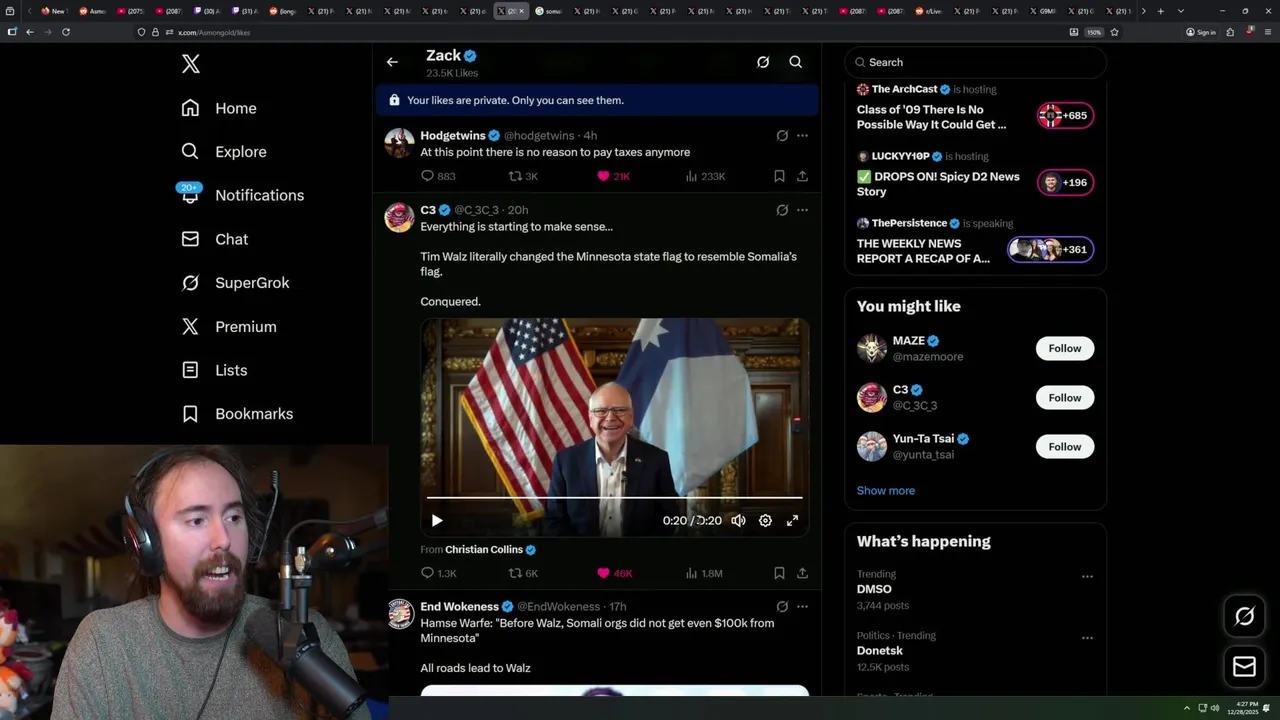
Task: Click Show more under suggestions
Action: [x=886, y=491]
